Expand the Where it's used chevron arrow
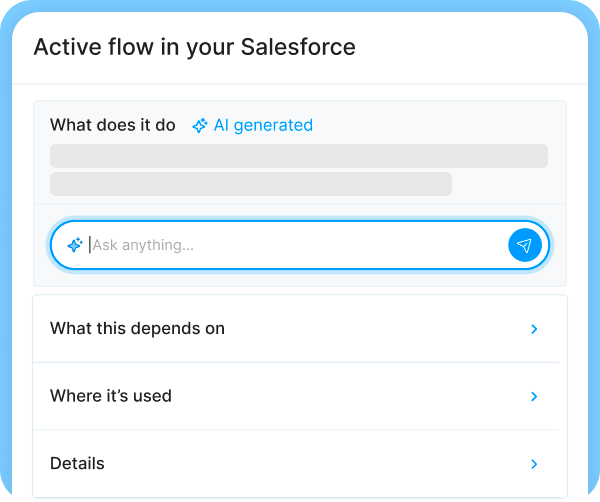Image resolution: width=600 pixels, height=502 pixels. coord(534,396)
